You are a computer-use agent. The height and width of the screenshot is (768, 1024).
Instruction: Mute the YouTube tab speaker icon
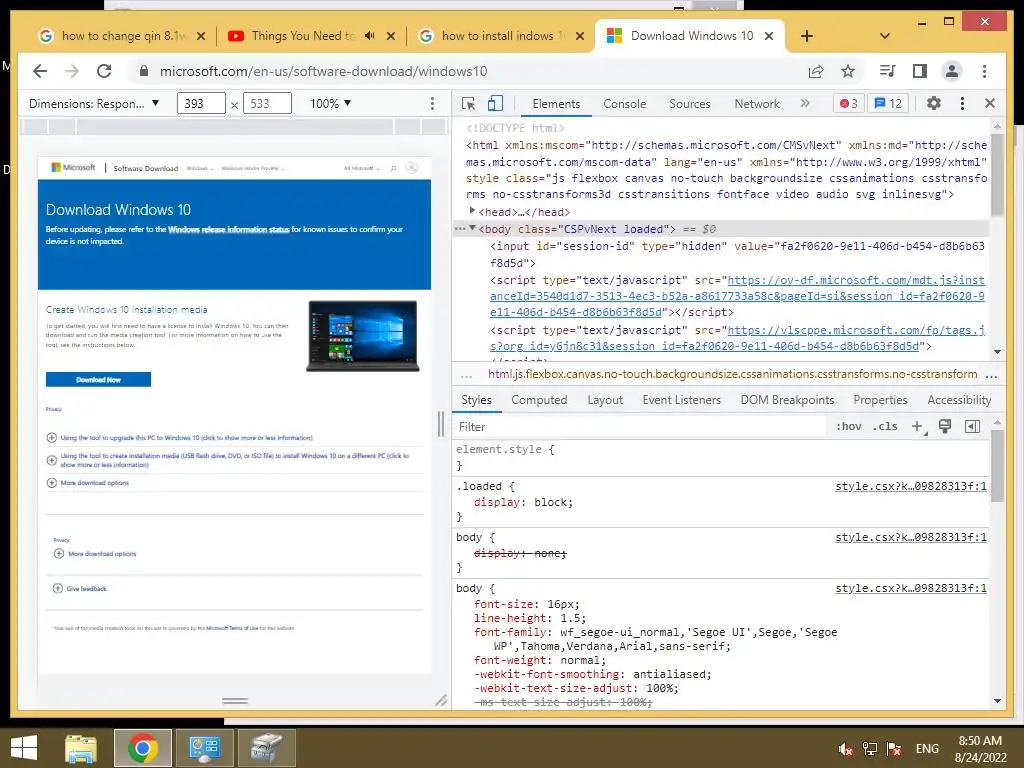370,35
